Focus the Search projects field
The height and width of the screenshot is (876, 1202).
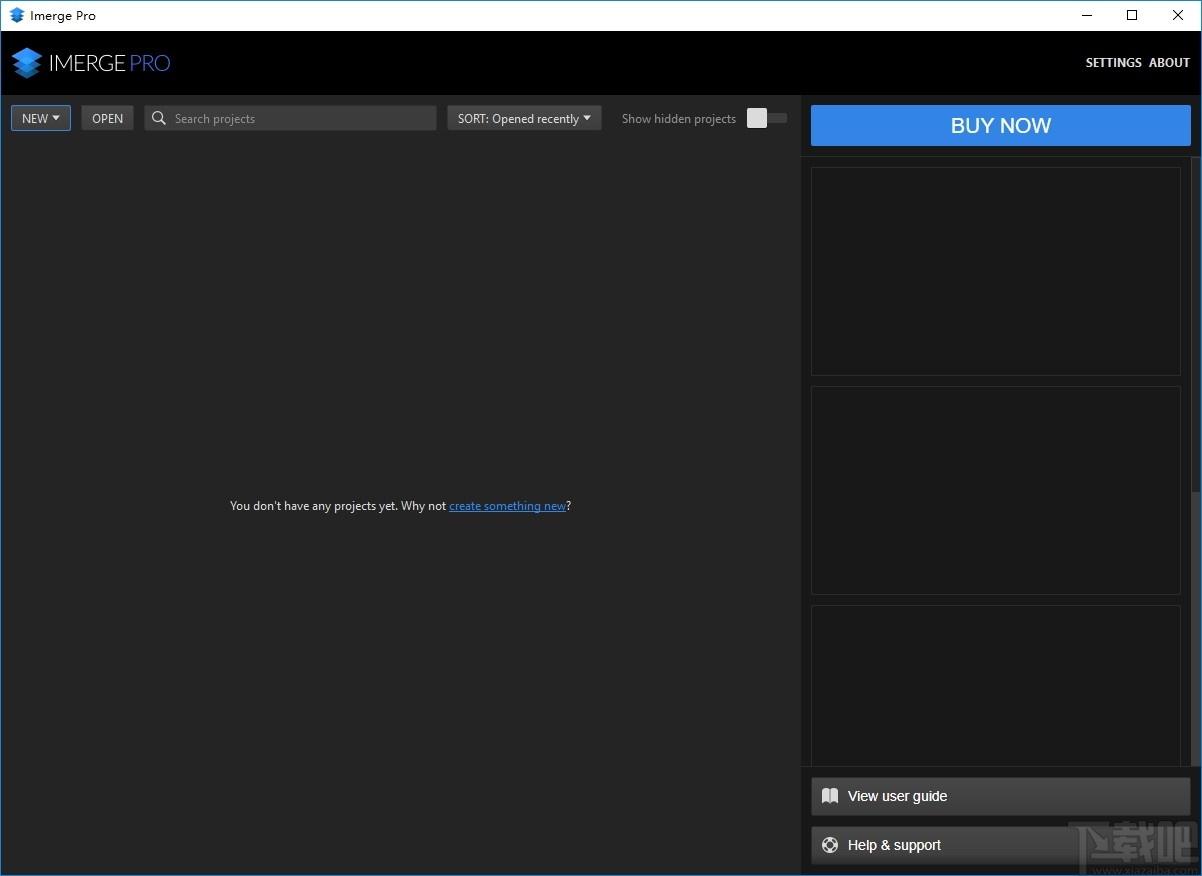point(300,118)
